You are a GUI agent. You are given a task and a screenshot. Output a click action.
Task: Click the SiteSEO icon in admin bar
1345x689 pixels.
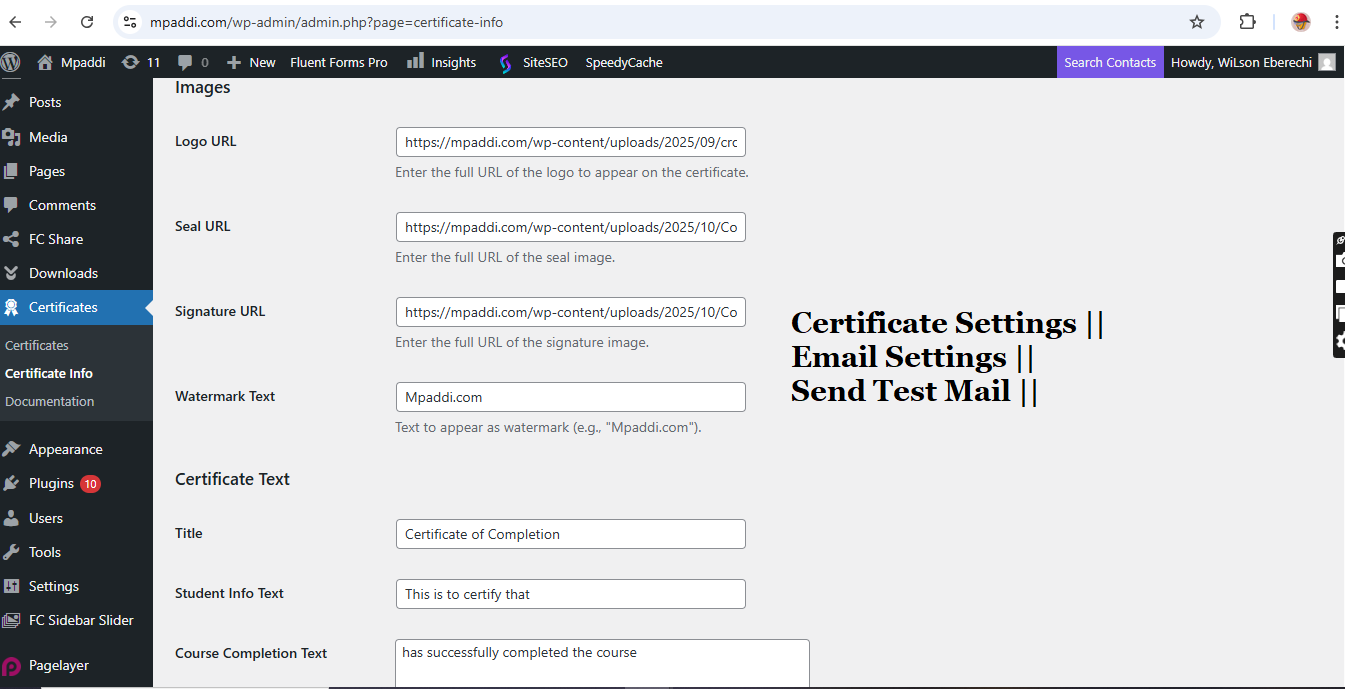tap(506, 63)
